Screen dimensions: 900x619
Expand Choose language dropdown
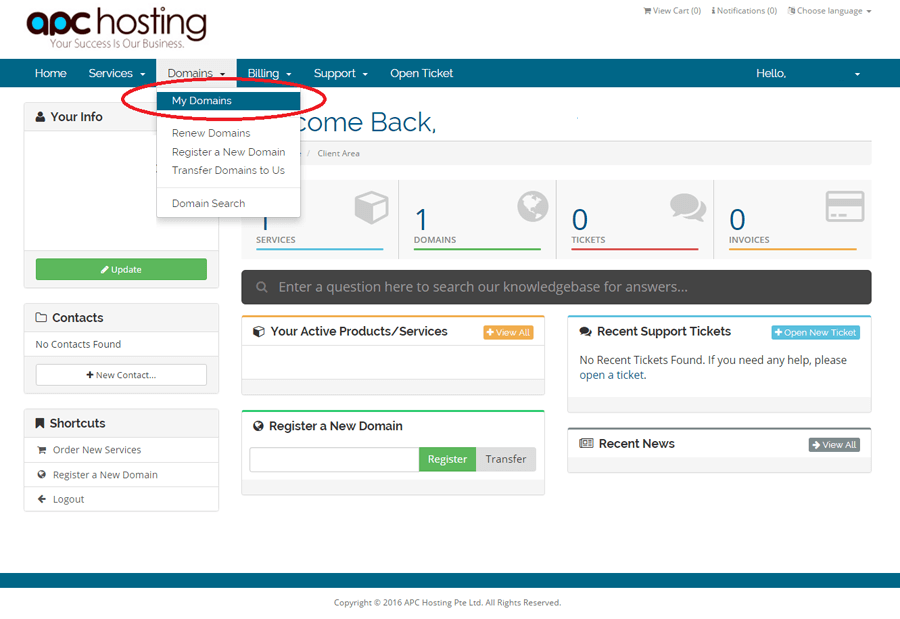[829, 11]
